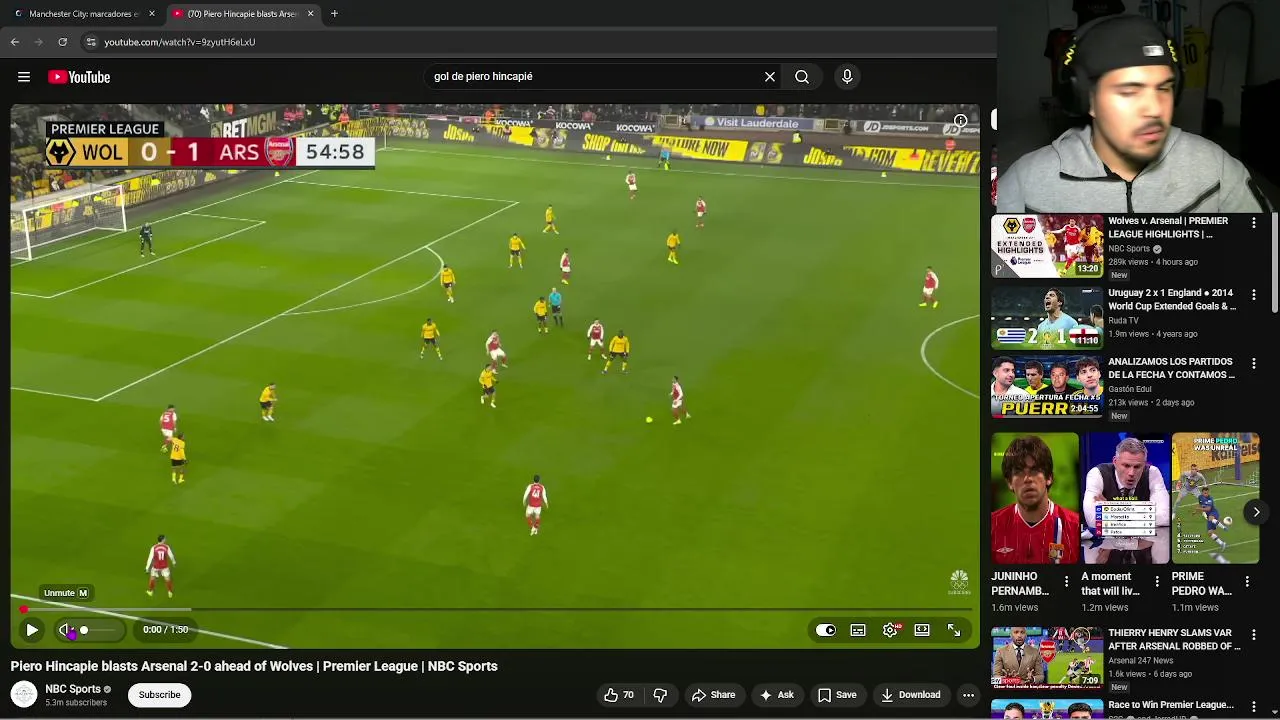This screenshot has width=1280, height=720.
Task: Enter full screen mode
Action: tap(954, 630)
